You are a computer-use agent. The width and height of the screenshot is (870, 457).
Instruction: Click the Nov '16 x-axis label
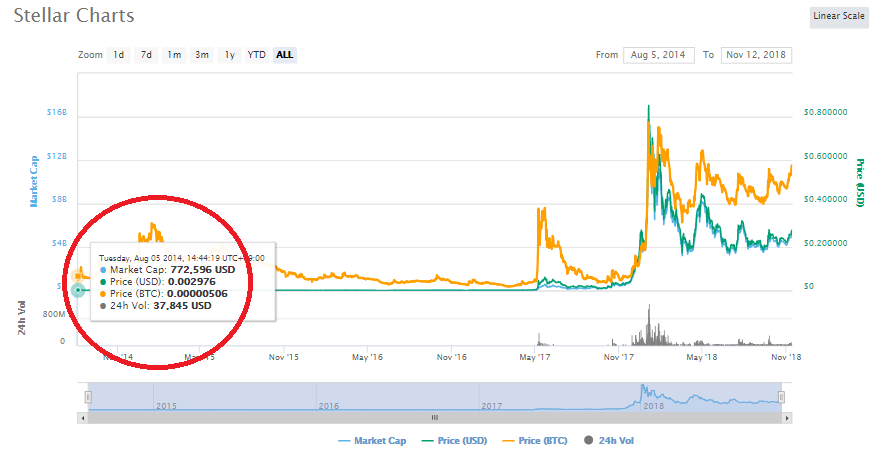pyautogui.click(x=452, y=357)
